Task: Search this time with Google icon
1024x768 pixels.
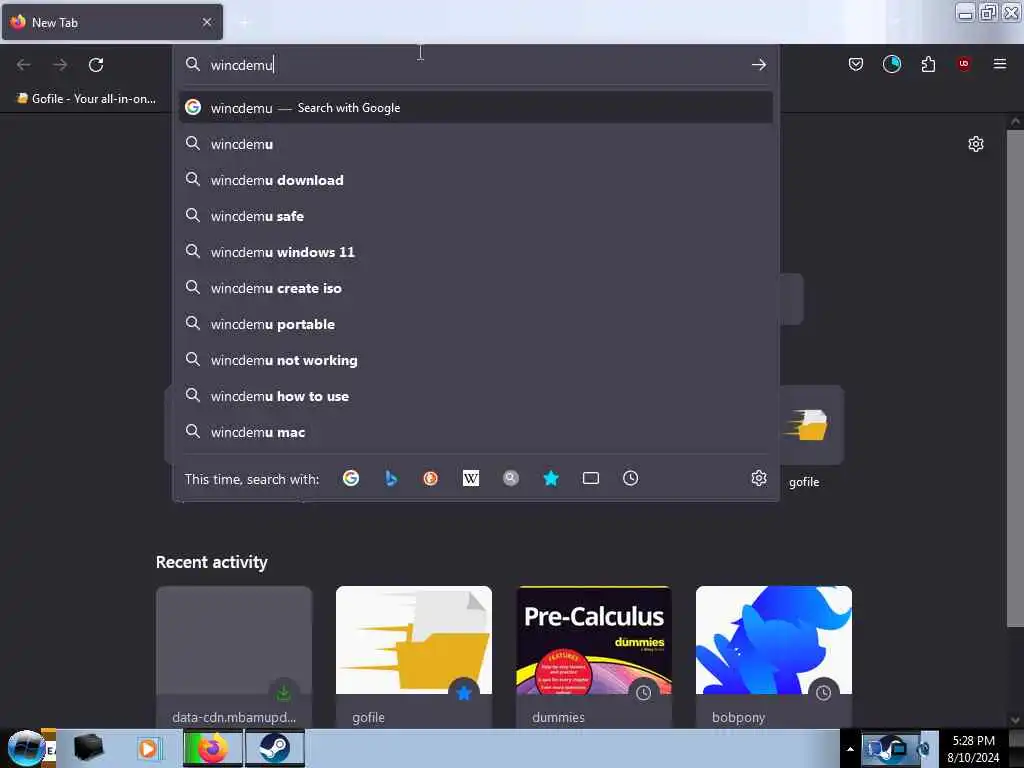Action: point(351,478)
